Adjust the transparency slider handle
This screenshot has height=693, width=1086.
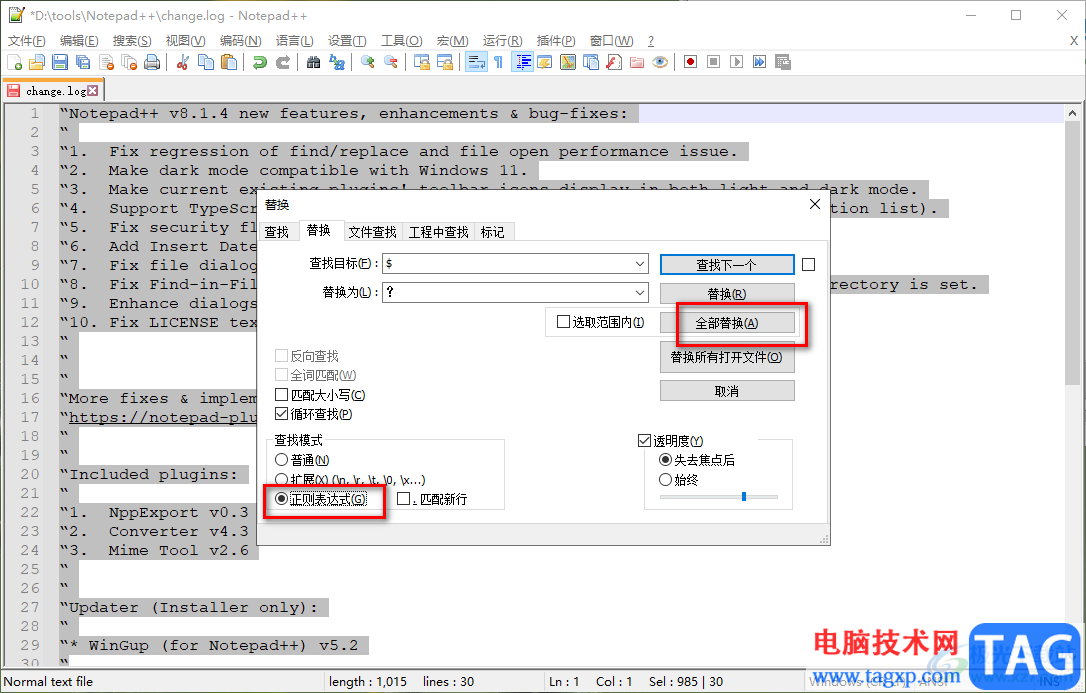(x=744, y=496)
